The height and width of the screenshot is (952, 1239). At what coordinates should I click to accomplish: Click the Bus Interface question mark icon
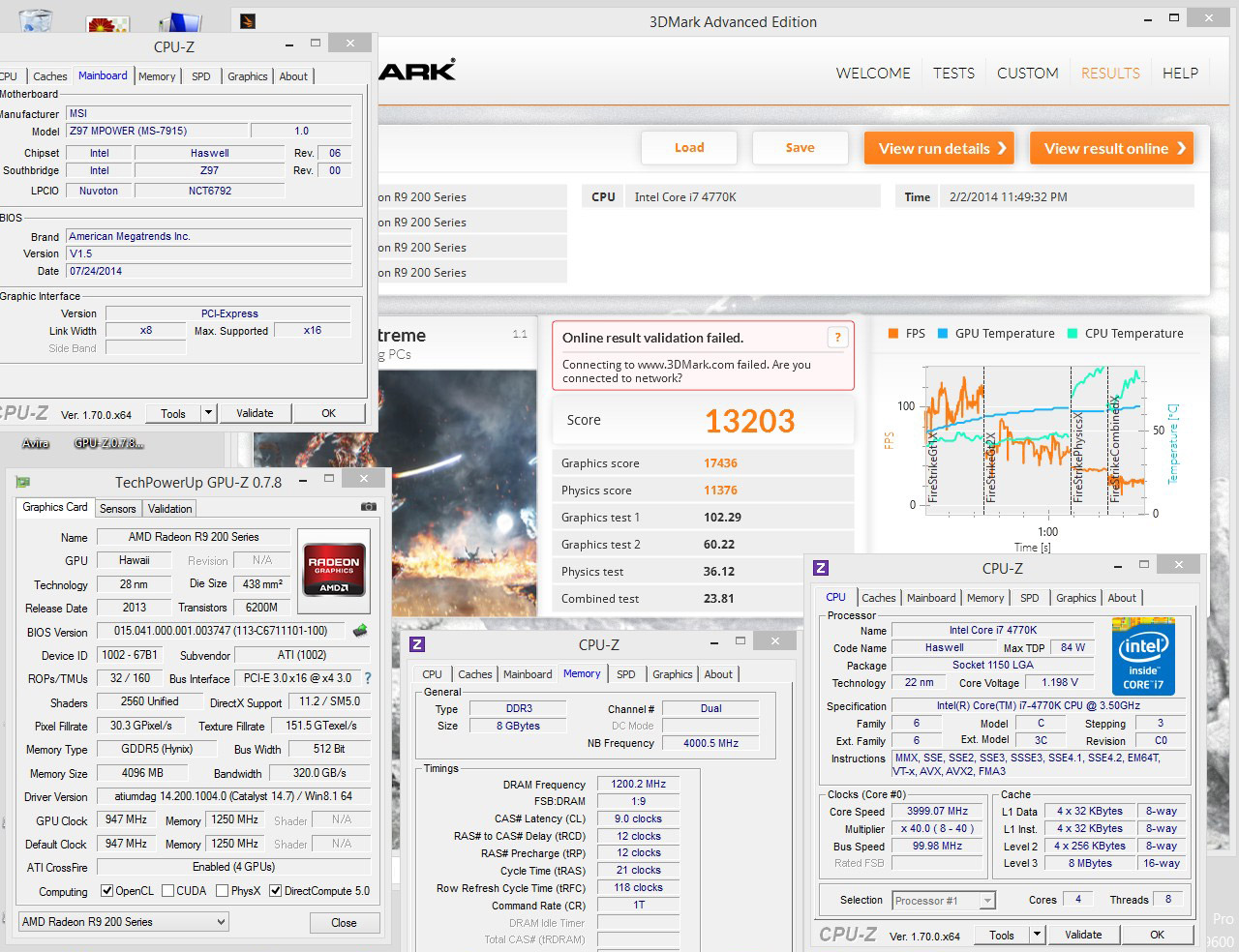(368, 678)
